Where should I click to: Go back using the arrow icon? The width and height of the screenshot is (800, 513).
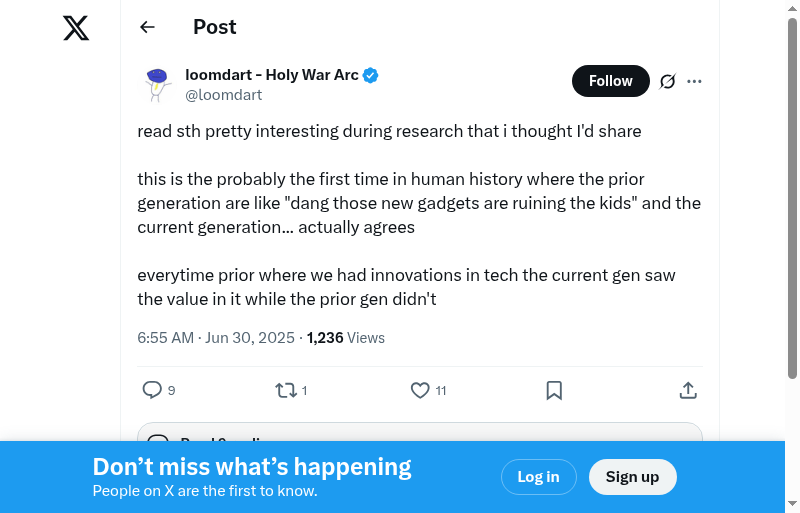pos(148,27)
